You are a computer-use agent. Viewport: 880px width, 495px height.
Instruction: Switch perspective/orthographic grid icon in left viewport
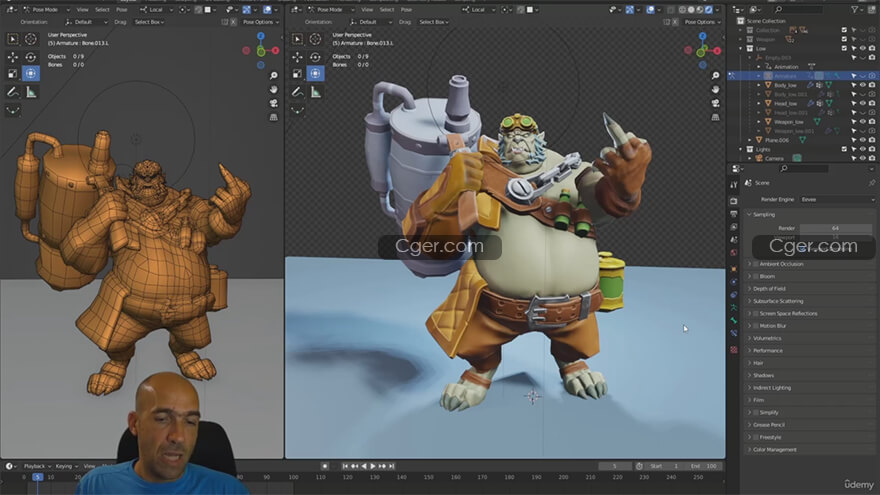273,117
